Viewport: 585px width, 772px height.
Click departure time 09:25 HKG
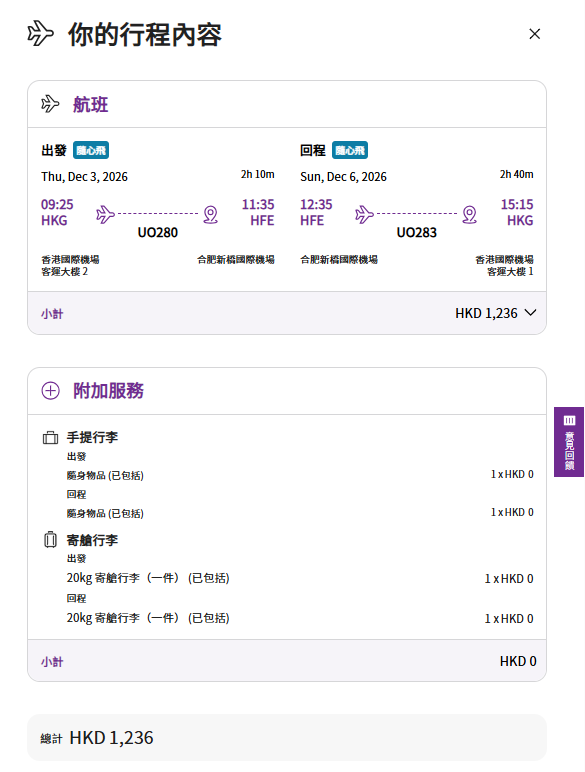[x=57, y=212]
